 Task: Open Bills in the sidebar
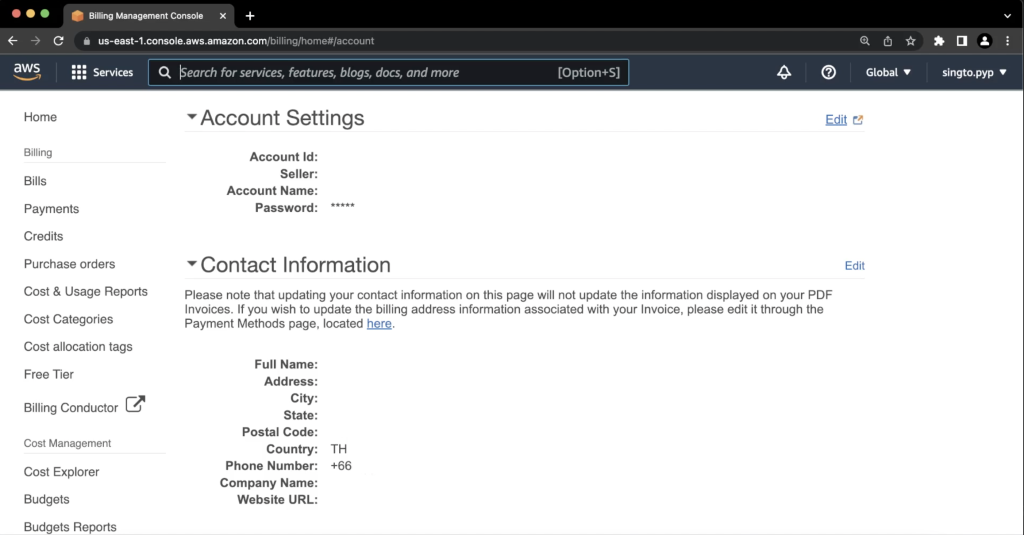click(x=35, y=181)
